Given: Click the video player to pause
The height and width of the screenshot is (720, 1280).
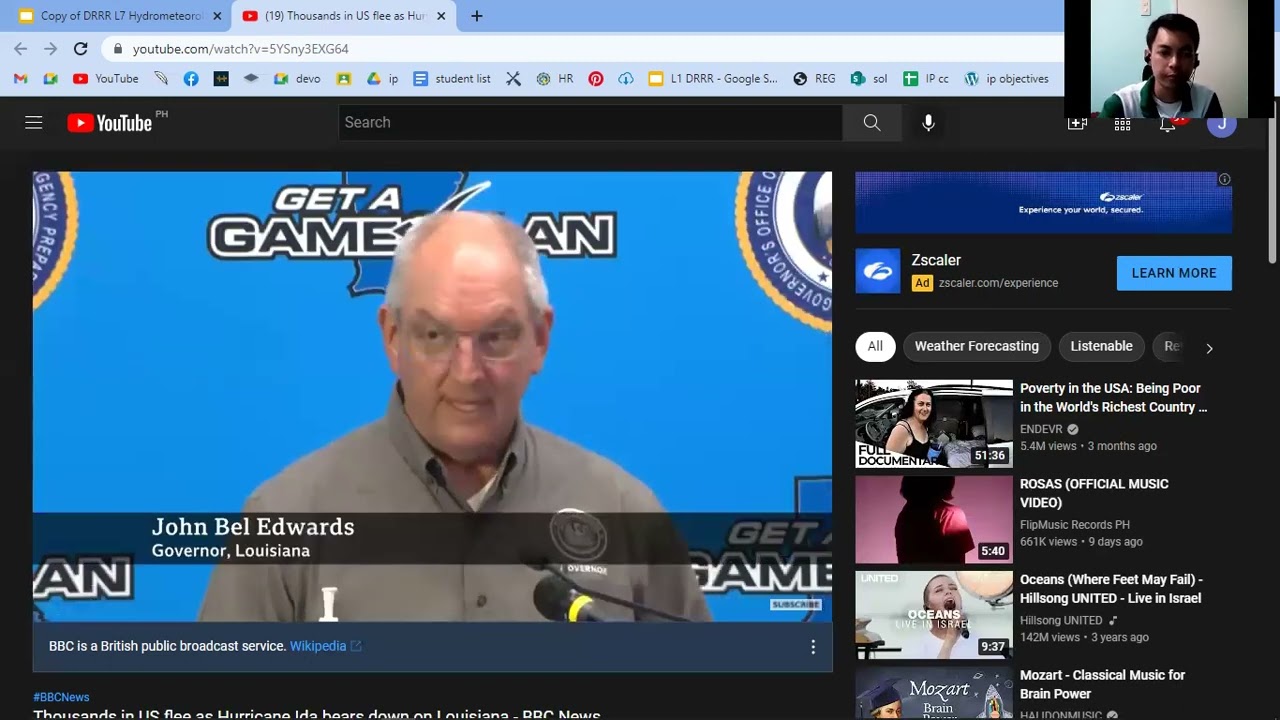Looking at the screenshot, I should (x=432, y=396).
